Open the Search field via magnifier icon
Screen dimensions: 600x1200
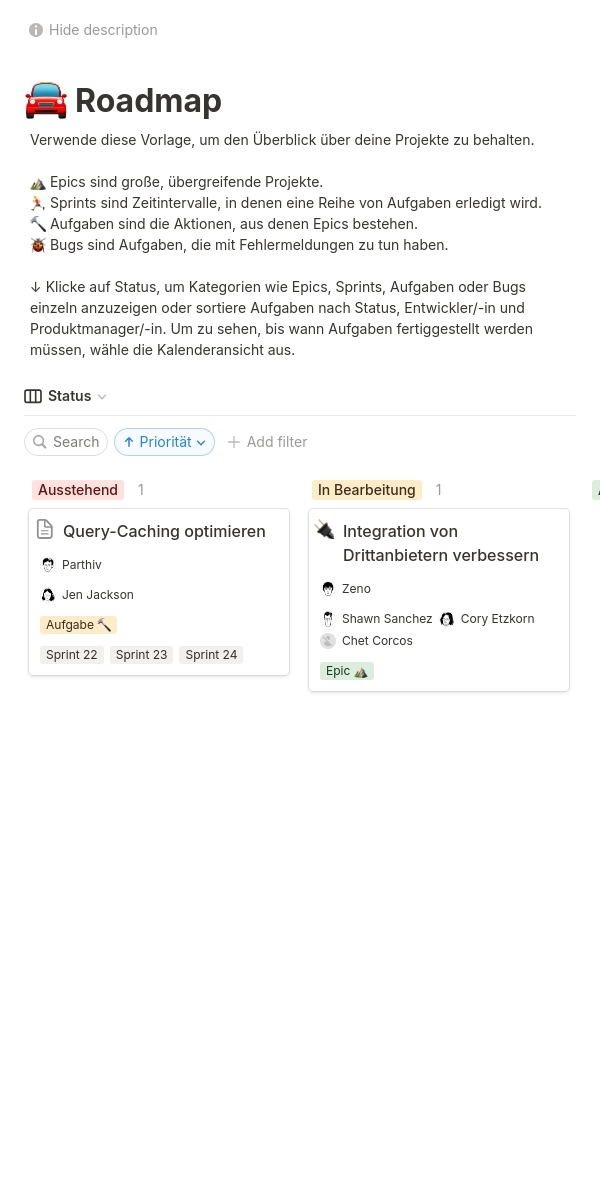tap(41, 442)
